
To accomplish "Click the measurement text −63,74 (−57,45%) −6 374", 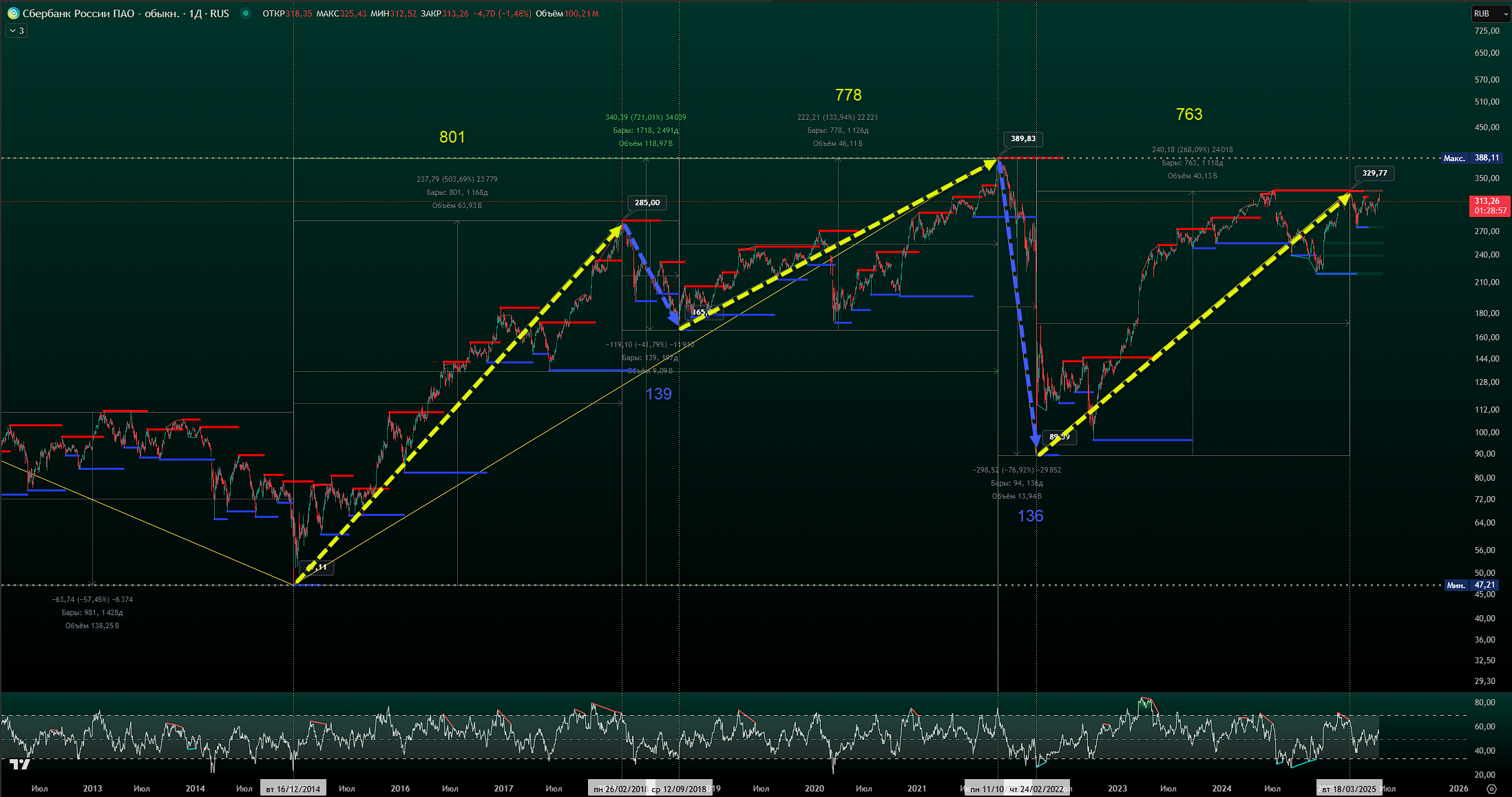I will tap(92, 599).
